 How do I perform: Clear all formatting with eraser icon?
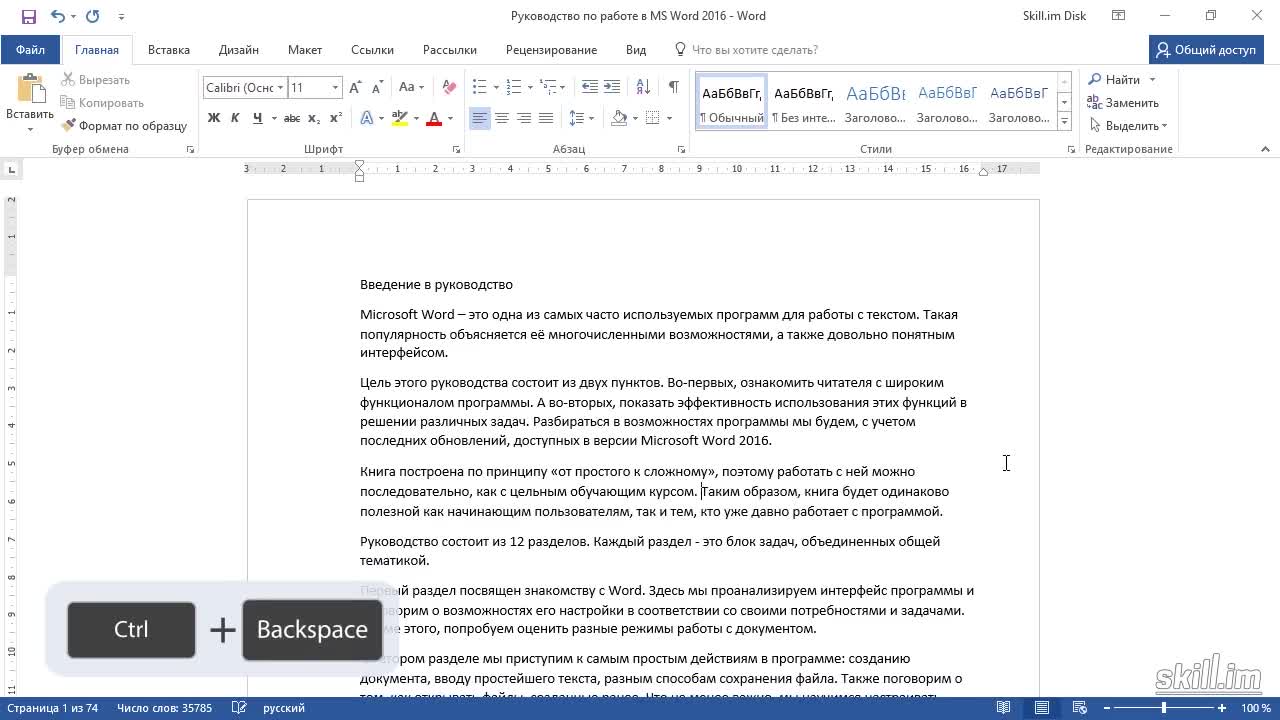pyautogui.click(x=449, y=87)
